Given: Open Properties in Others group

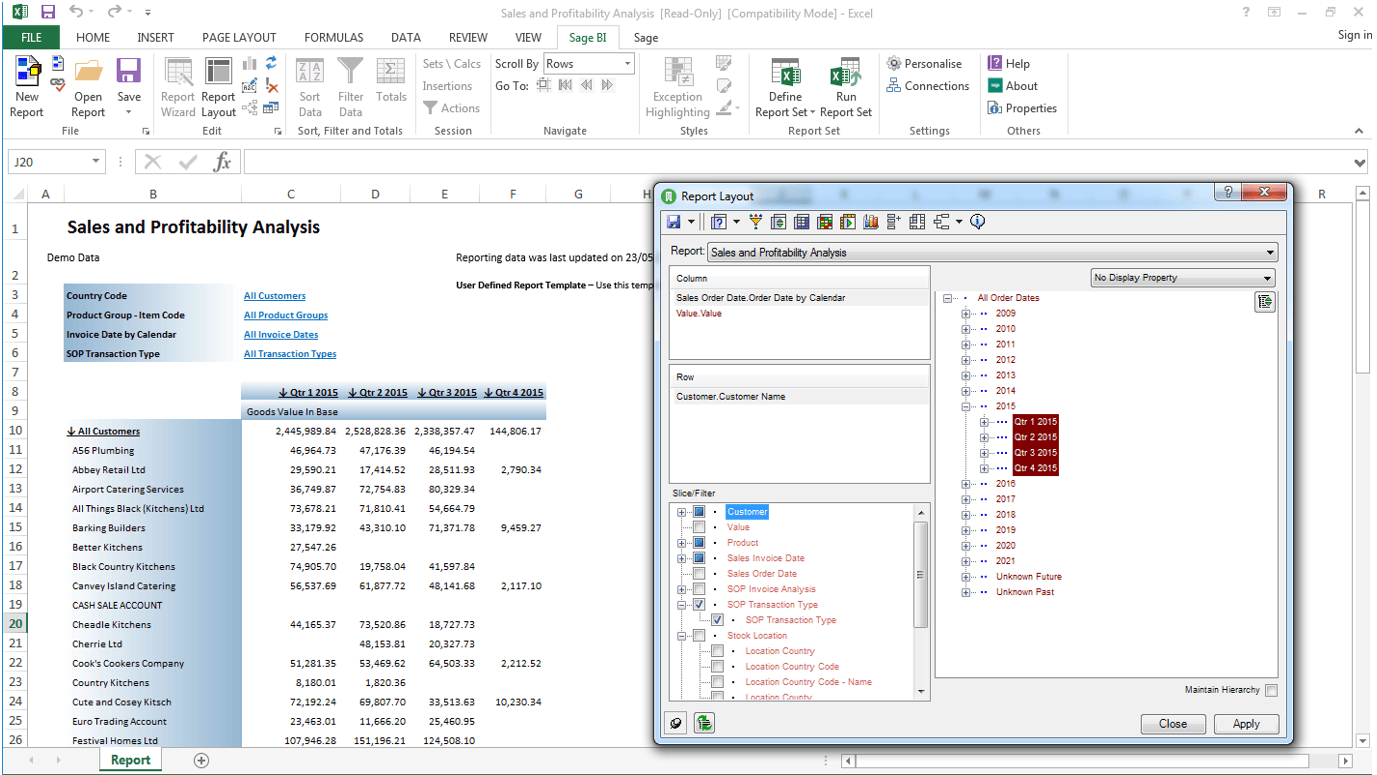Looking at the screenshot, I should (x=1022, y=108).
